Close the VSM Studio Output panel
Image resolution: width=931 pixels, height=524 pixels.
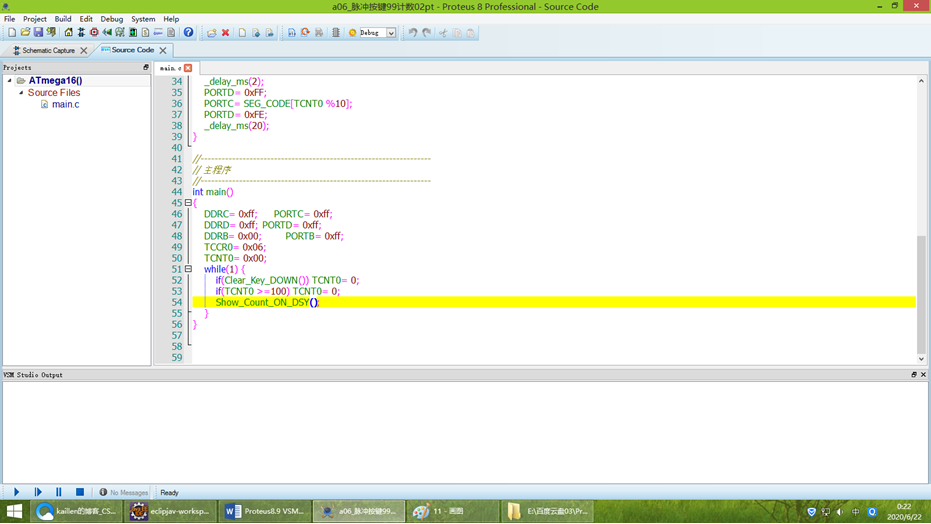923,374
